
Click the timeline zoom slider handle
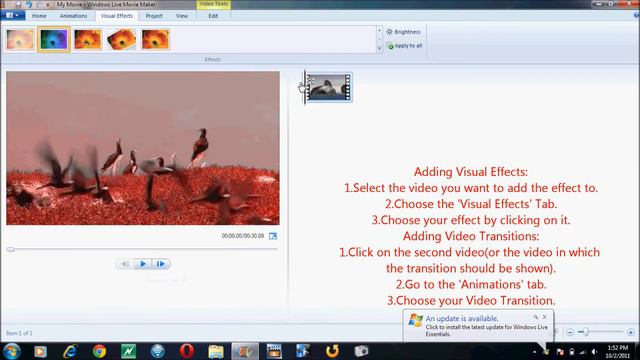[586, 332]
